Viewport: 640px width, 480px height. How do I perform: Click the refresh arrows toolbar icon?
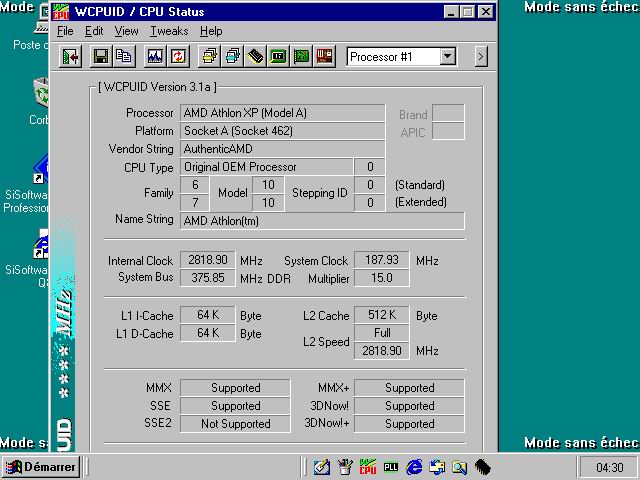click(x=178, y=56)
